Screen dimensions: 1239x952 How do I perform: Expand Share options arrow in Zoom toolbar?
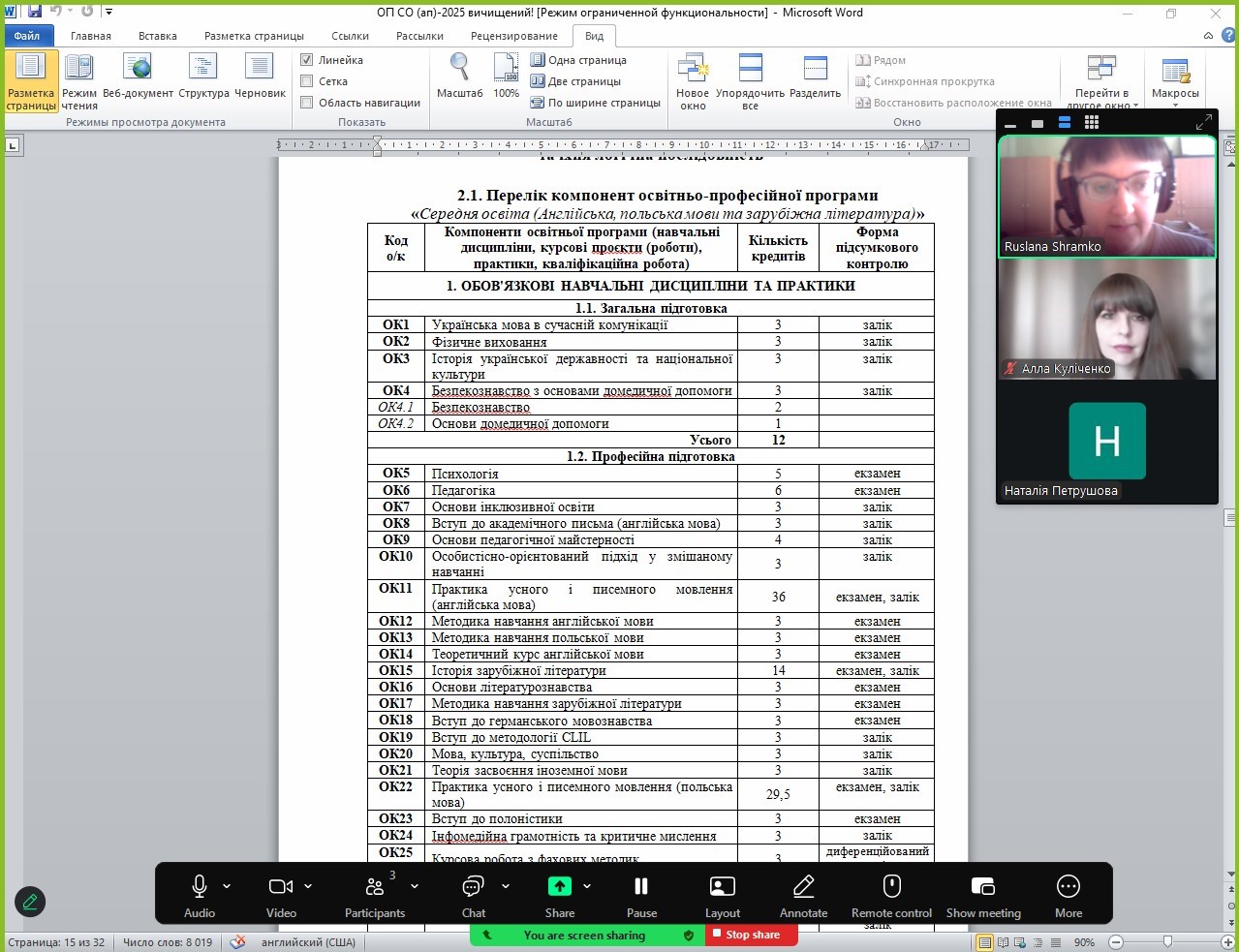pyautogui.click(x=587, y=886)
